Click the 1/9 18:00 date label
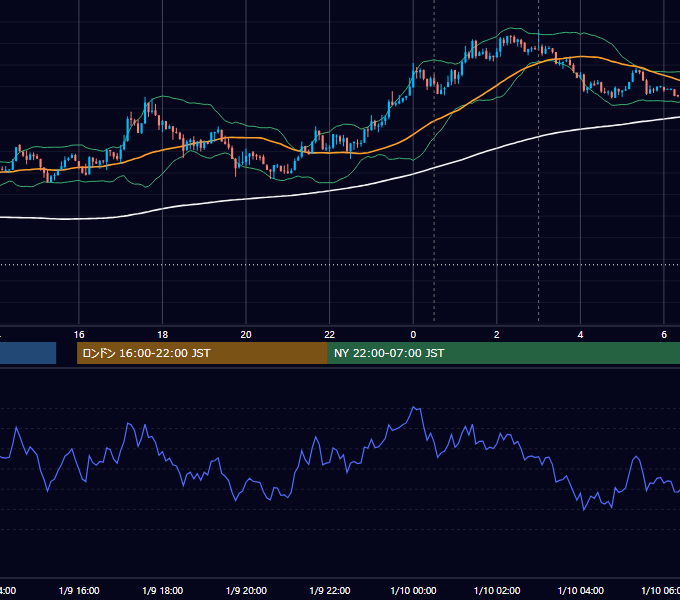The height and width of the screenshot is (600, 680). tap(163, 590)
